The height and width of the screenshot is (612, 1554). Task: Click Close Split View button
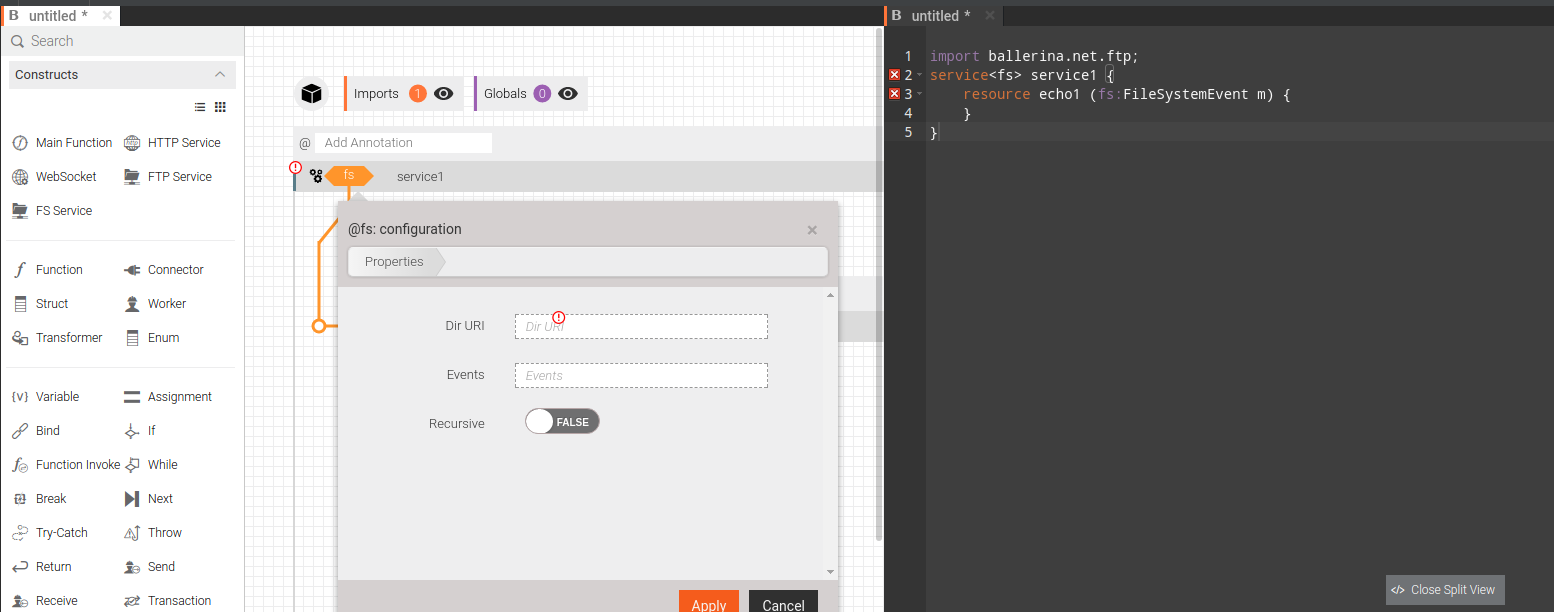point(1445,590)
